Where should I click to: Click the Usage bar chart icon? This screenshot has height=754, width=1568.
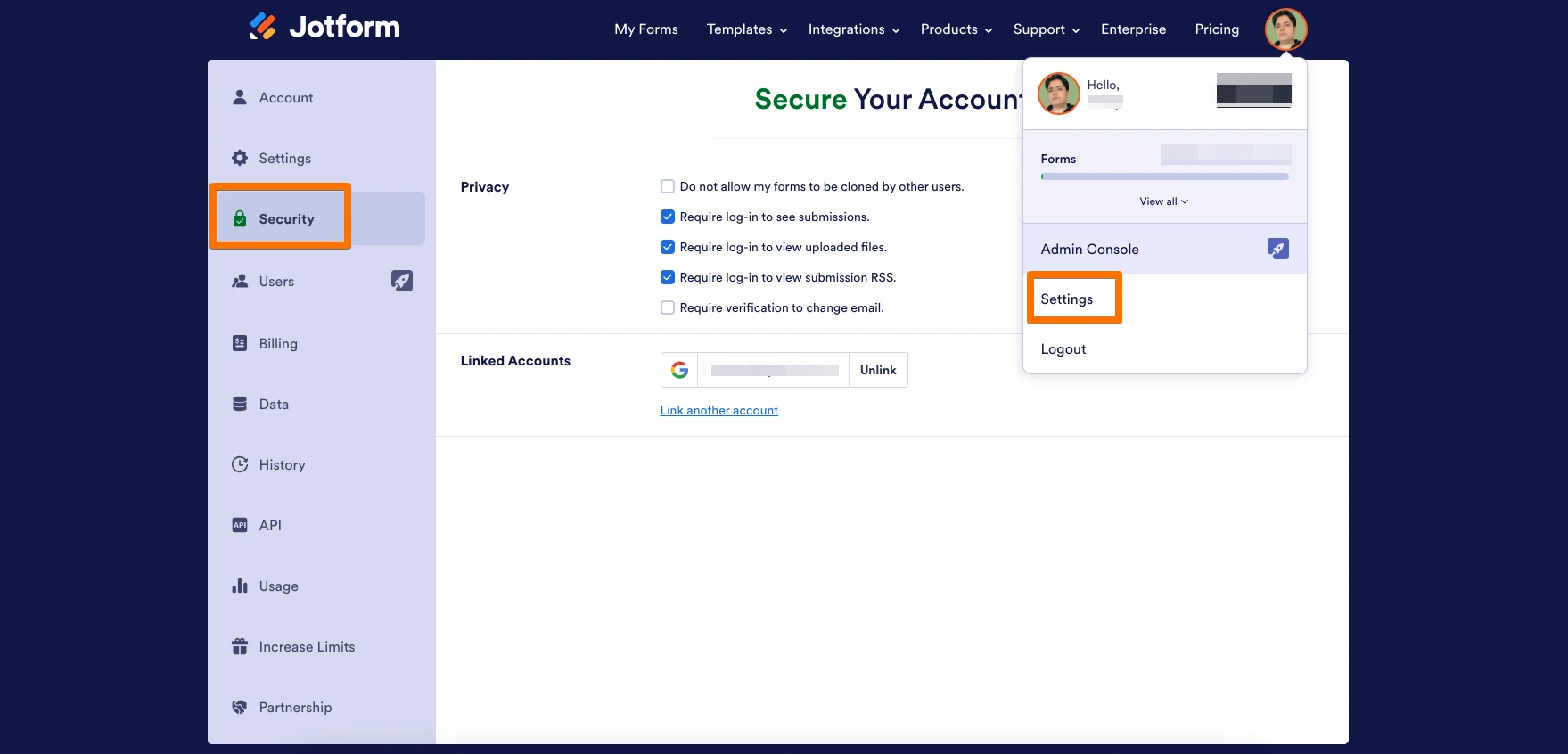point(240,586)
